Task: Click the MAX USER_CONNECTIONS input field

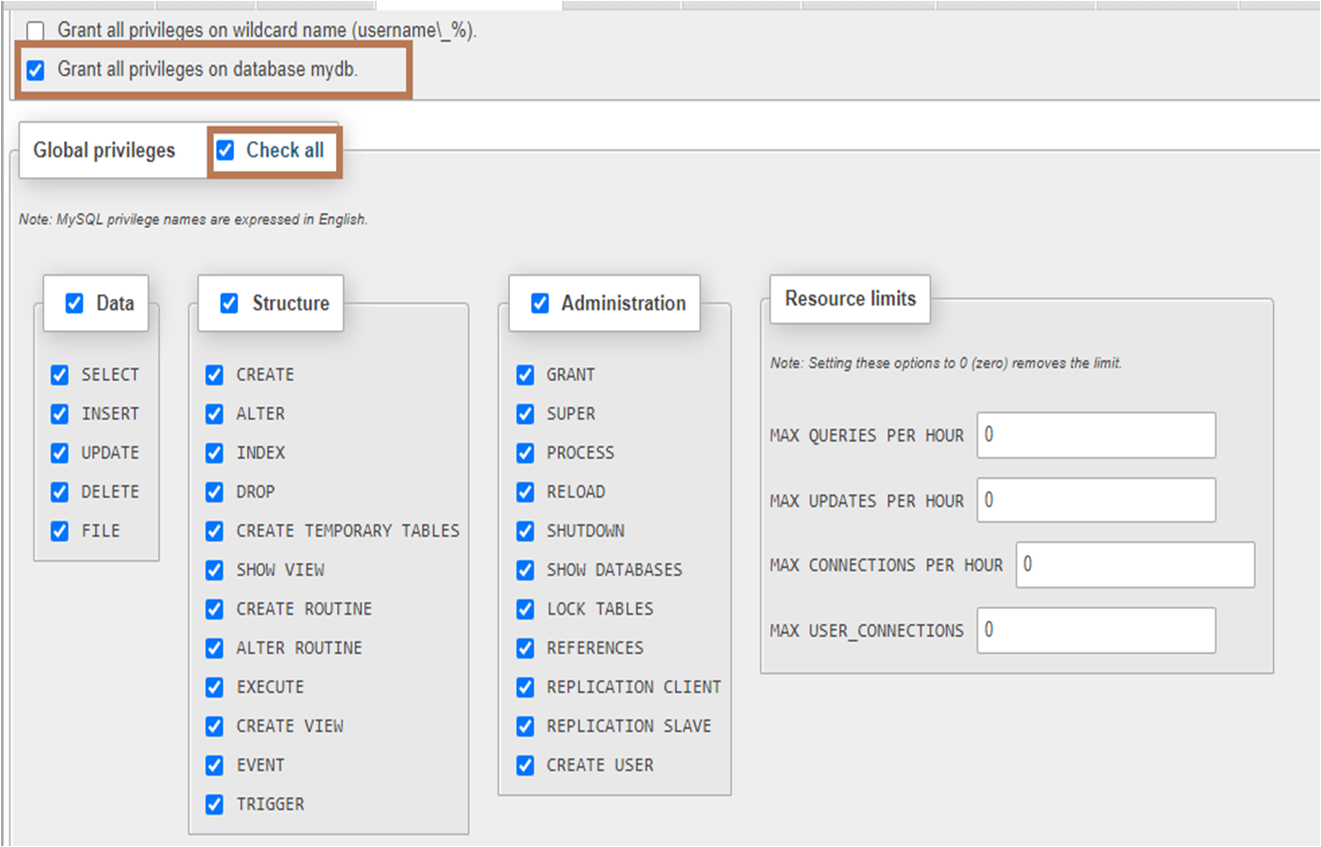Action: click(x=1095, y=630)
